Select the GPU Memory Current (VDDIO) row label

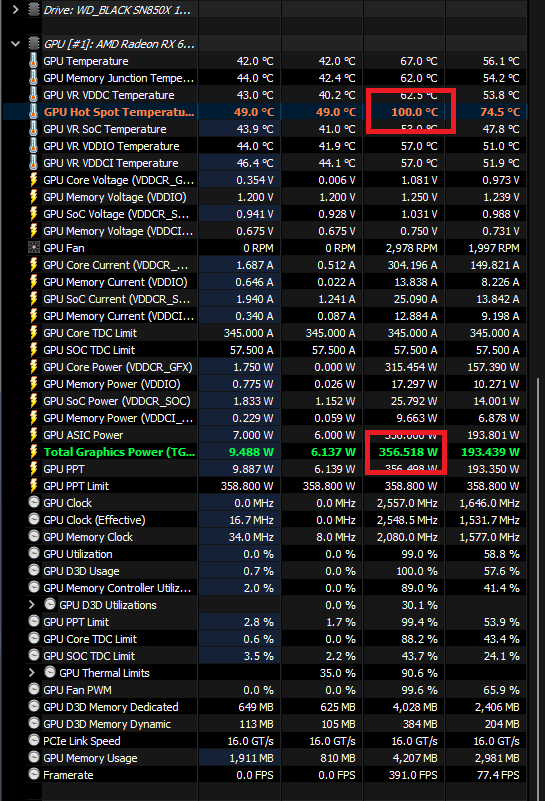pyautogui.click(x=115, y=282)
